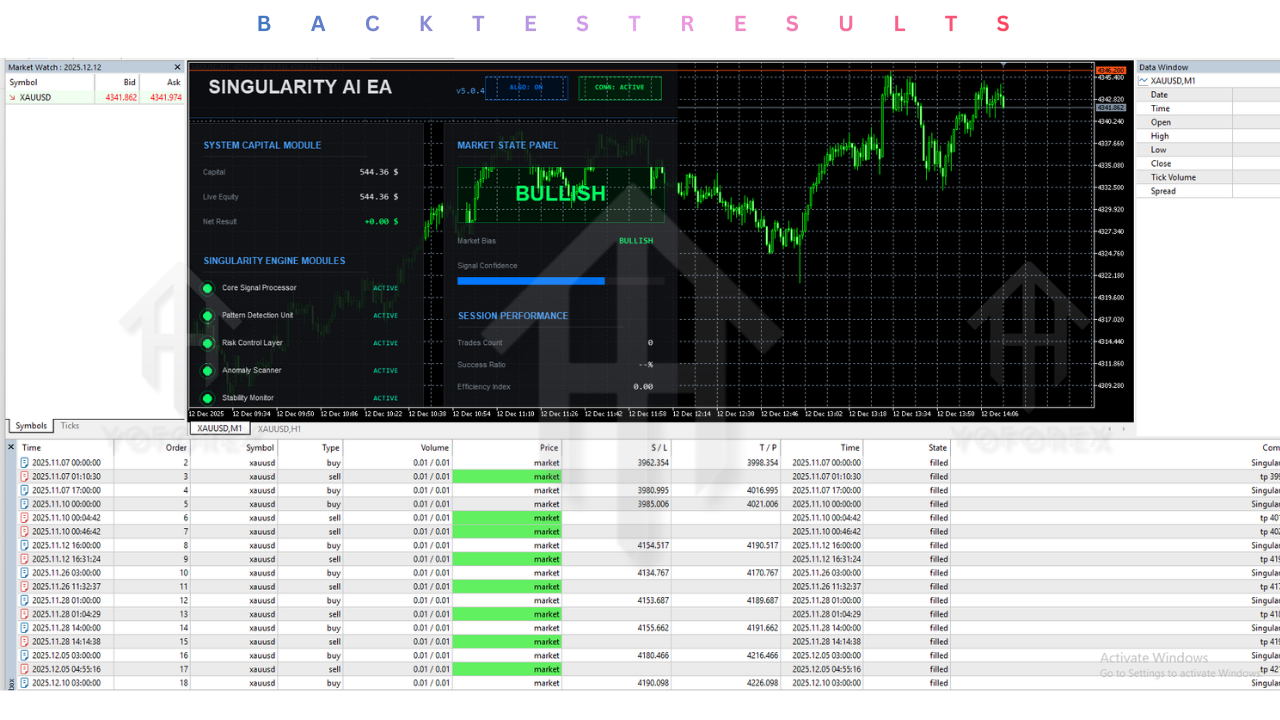1280x720 pixels.
Task: Select the Symbols tab in Market Watch
Action: pos(31,426)
